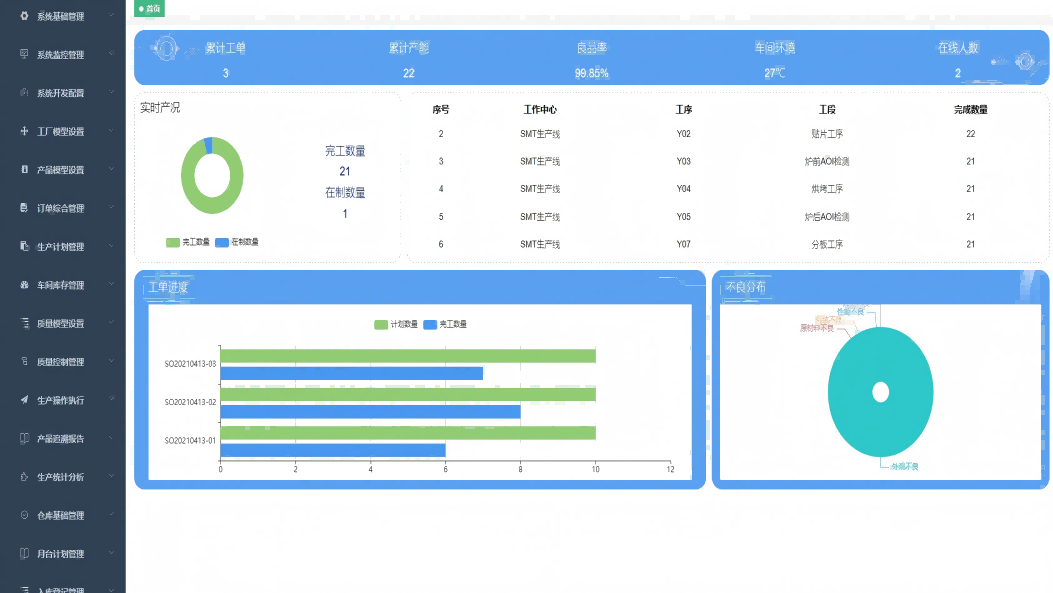The height and width of the screenshot is (593, 1053).
Task: Expand the 质量控制管理 menu chevron
Action: (x=111, y=361)
